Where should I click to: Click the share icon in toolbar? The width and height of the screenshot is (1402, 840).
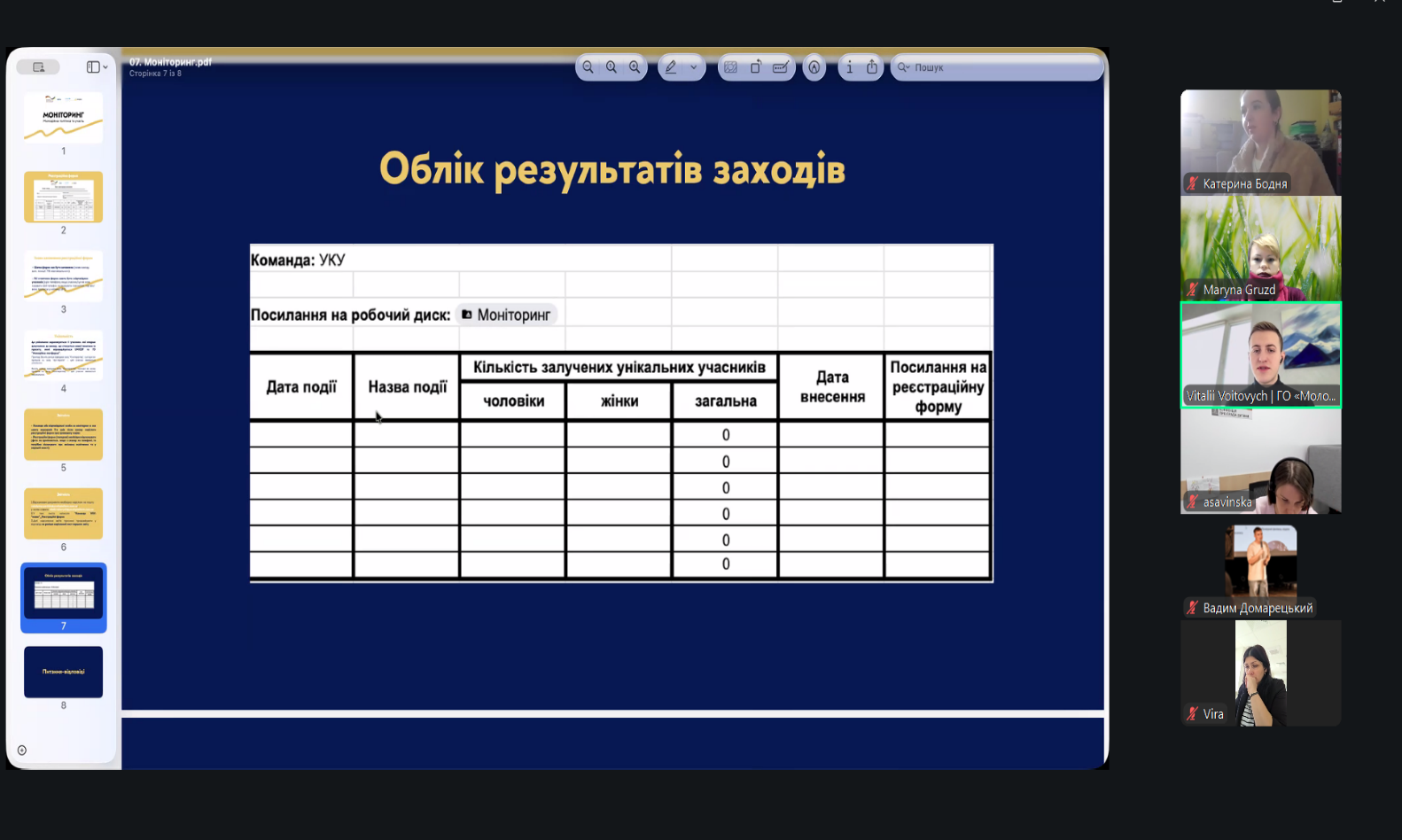pos(872,67)
